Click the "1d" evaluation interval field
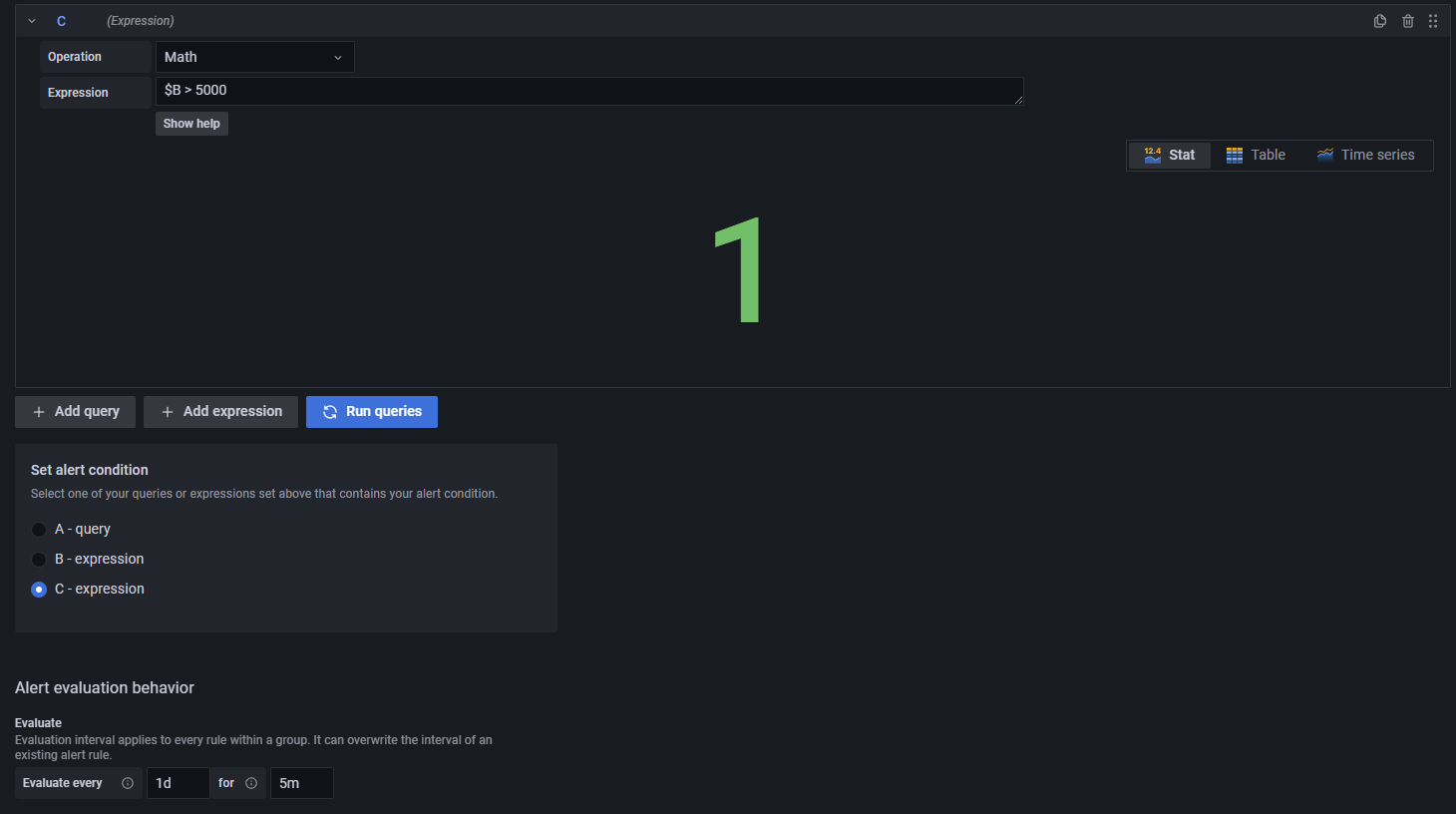 tap(178, 783)
